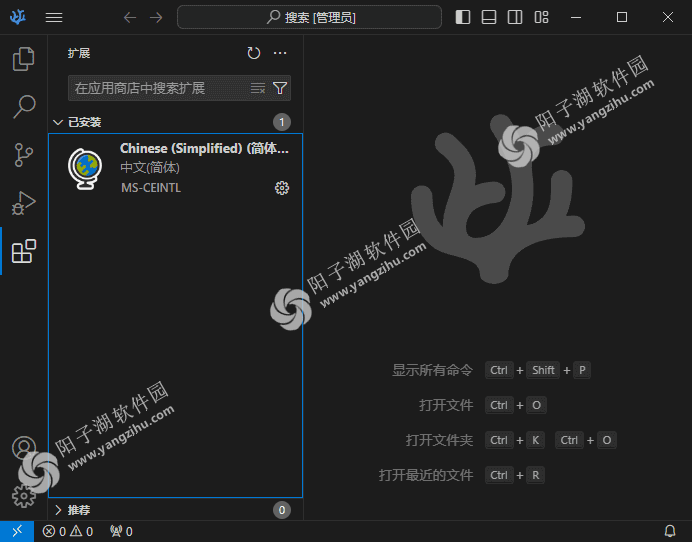The image size is (692, 542).
Task: Open the customize layout button
Action: tap(541, 17)
